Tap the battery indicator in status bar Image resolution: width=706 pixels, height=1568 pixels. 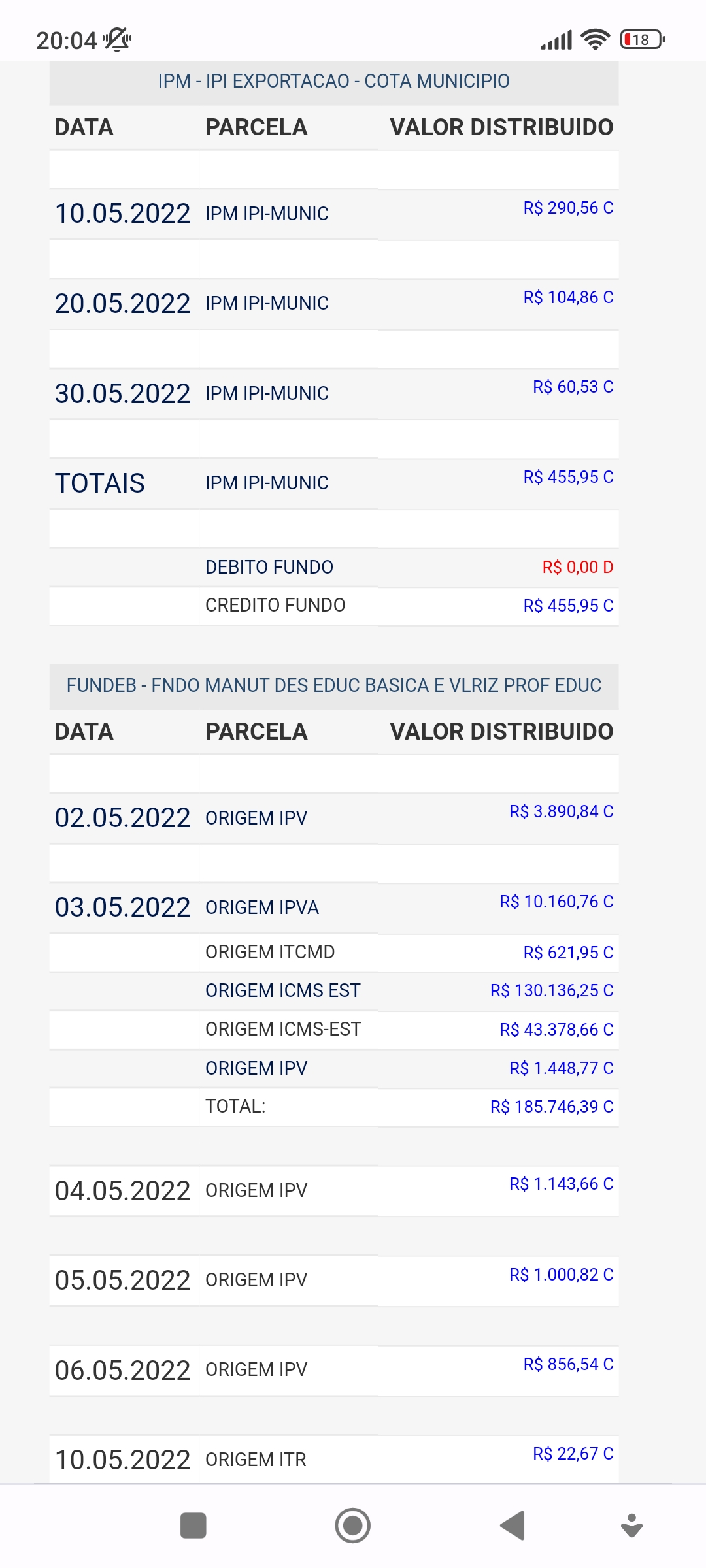click(x=643, y=40)
